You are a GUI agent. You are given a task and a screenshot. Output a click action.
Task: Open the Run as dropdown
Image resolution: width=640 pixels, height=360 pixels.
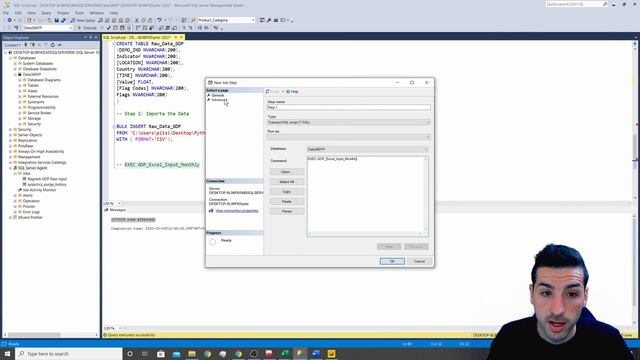point(349,137)
